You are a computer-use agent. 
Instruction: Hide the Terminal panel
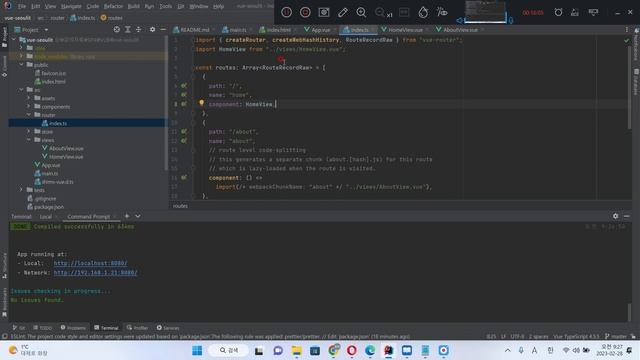[627, 216]
